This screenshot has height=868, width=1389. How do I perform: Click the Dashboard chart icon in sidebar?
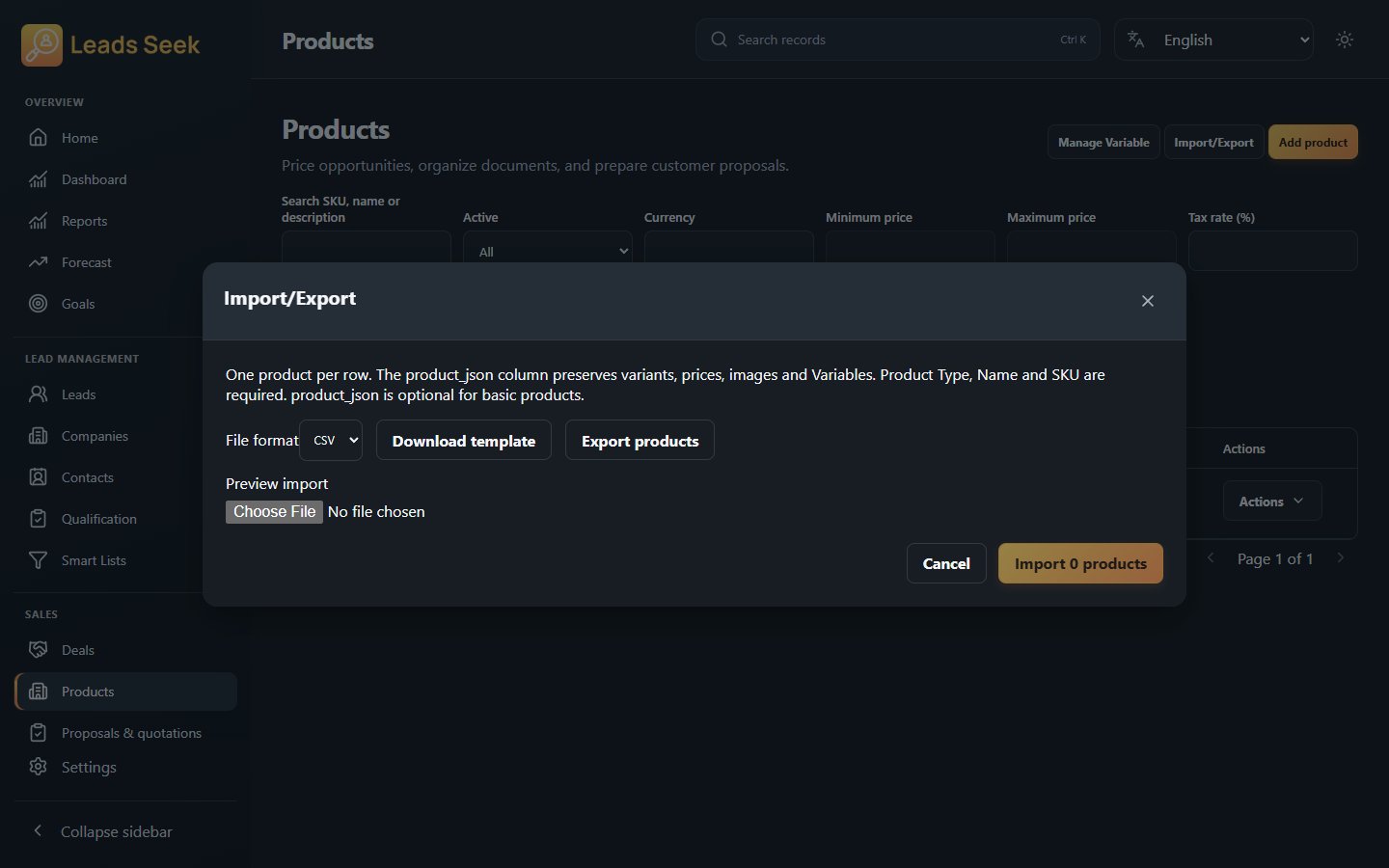click(x=38, y=179)
